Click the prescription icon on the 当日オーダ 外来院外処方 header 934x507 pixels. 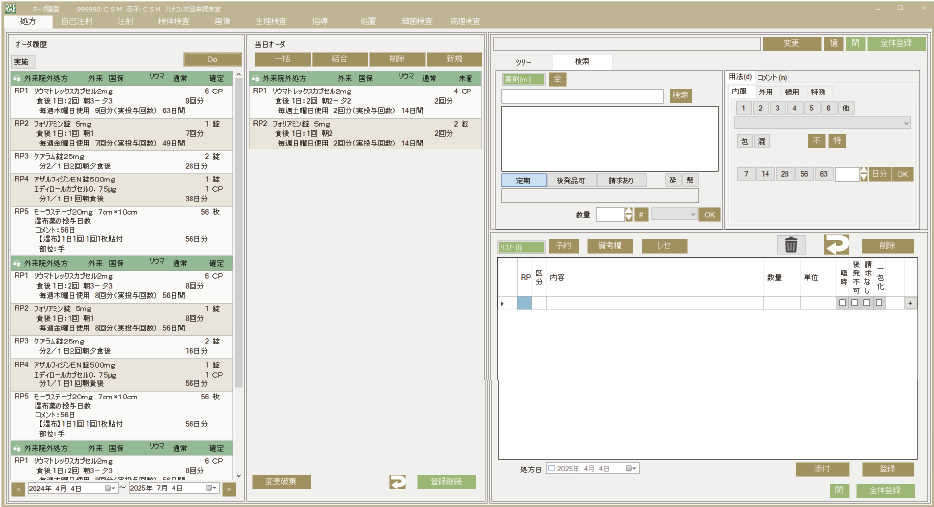[x=256, y=78]
